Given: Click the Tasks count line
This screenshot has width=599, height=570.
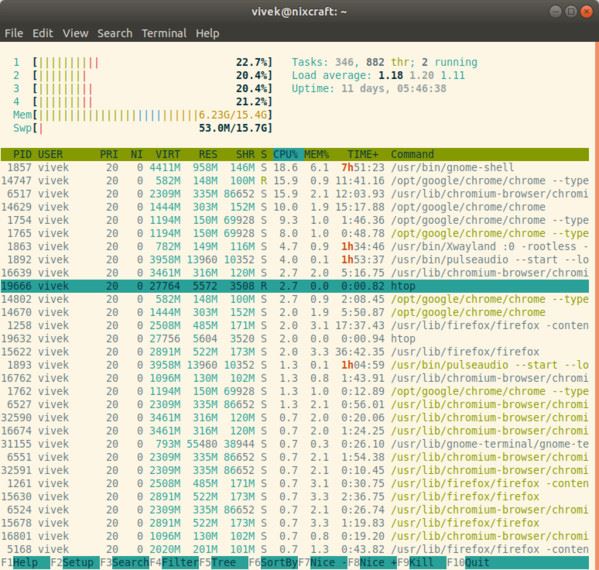Looking at the screenshot, I should 385,62.
